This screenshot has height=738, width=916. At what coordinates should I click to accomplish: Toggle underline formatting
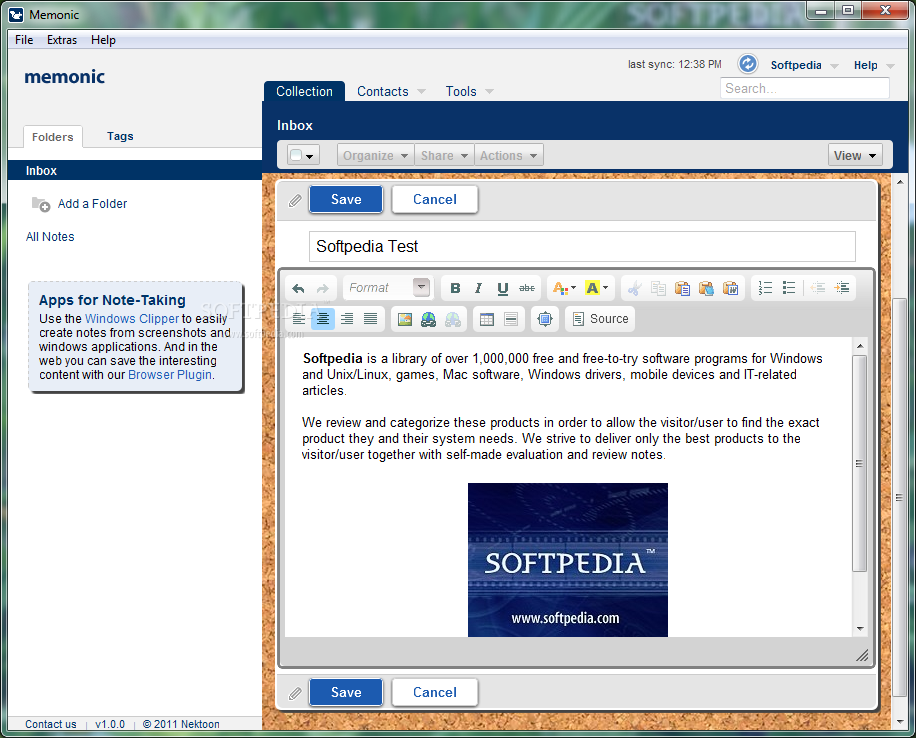[x=502, y=288]
